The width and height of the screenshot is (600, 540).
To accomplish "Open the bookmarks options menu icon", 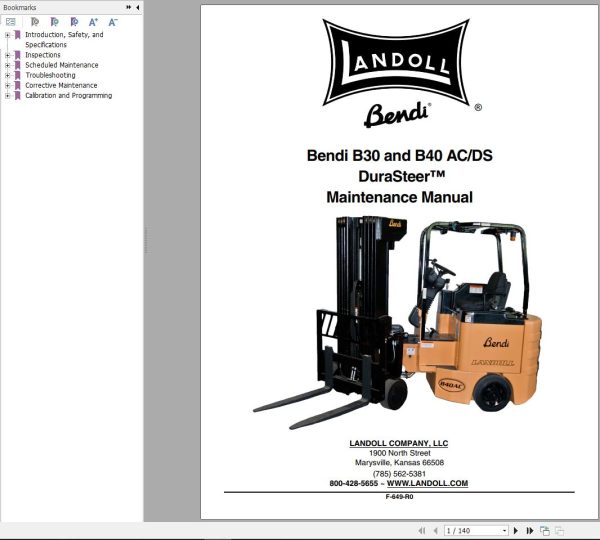I will tap(11, 22).
